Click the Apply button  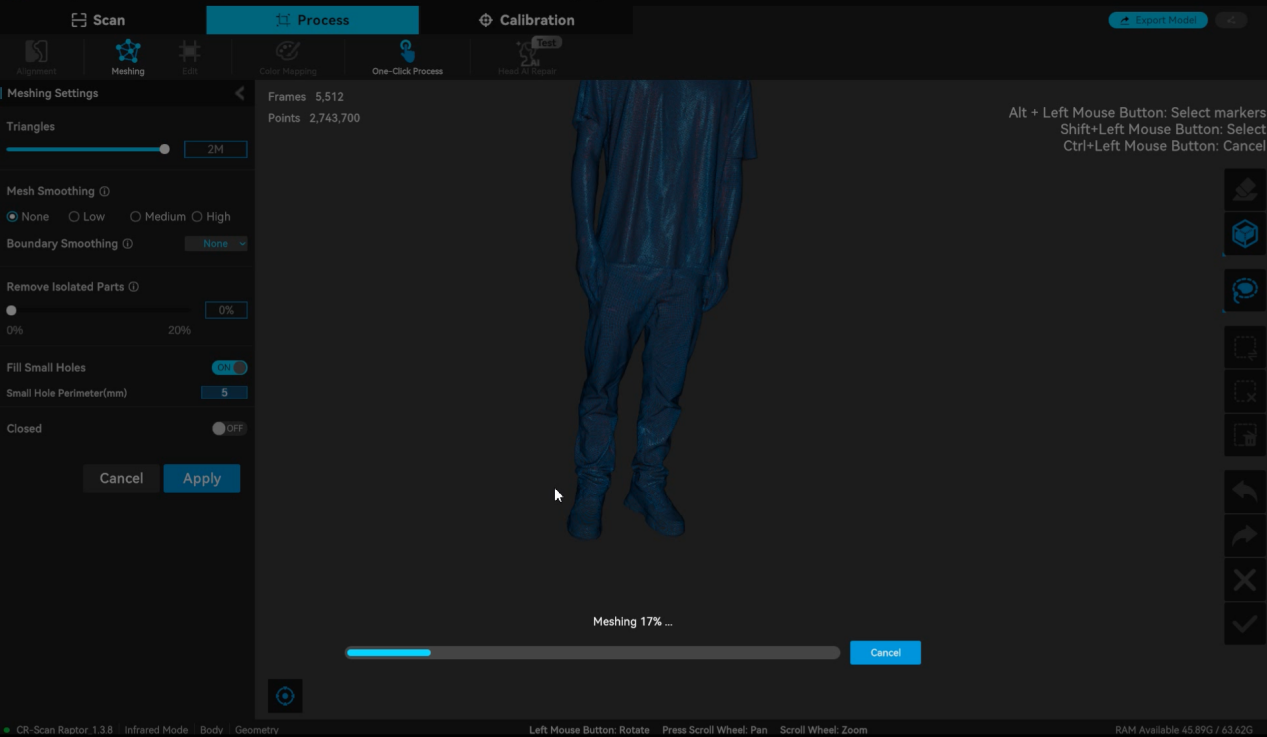(x=201, y=479)
